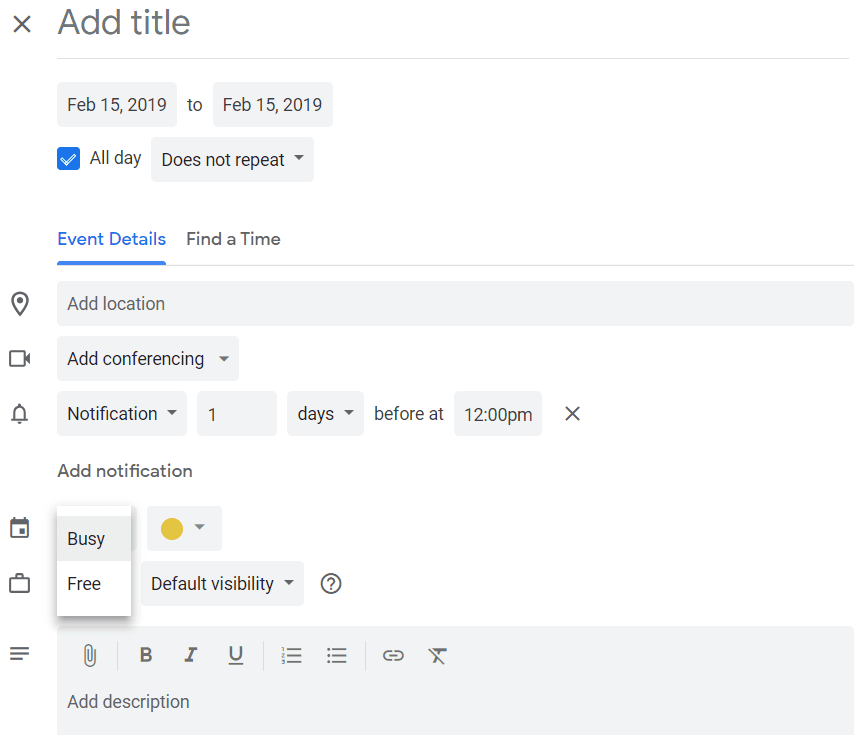The height and width of the screenshot is (735, 865).
Task: Select Busy from the availability menu
Action: 94,539
